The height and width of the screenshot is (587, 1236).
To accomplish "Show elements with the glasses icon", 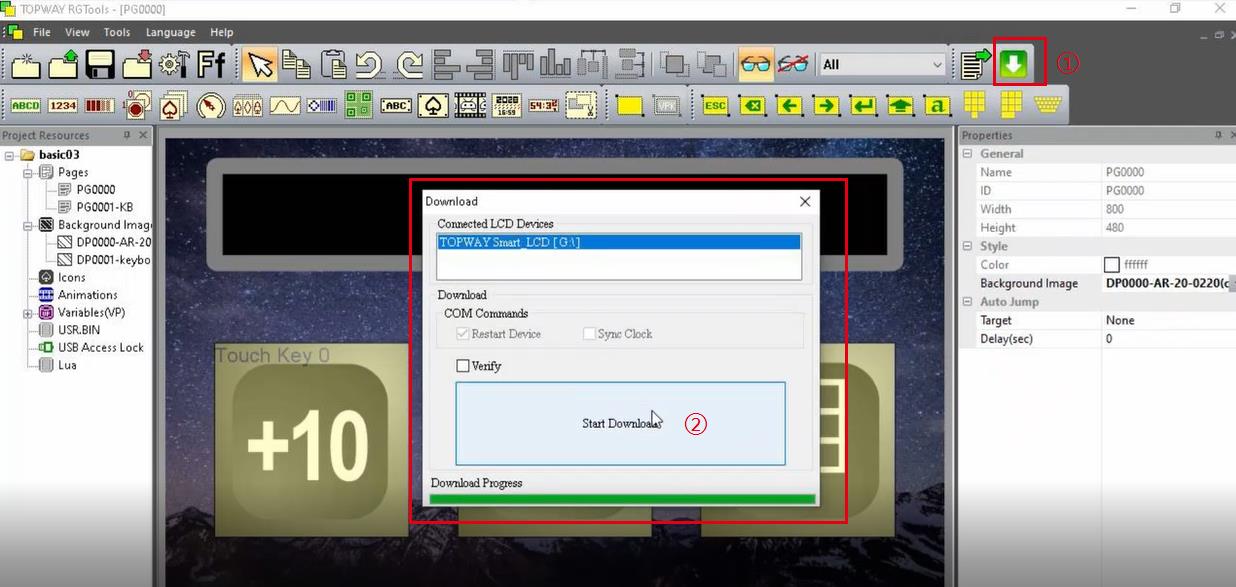I will 755,65.
